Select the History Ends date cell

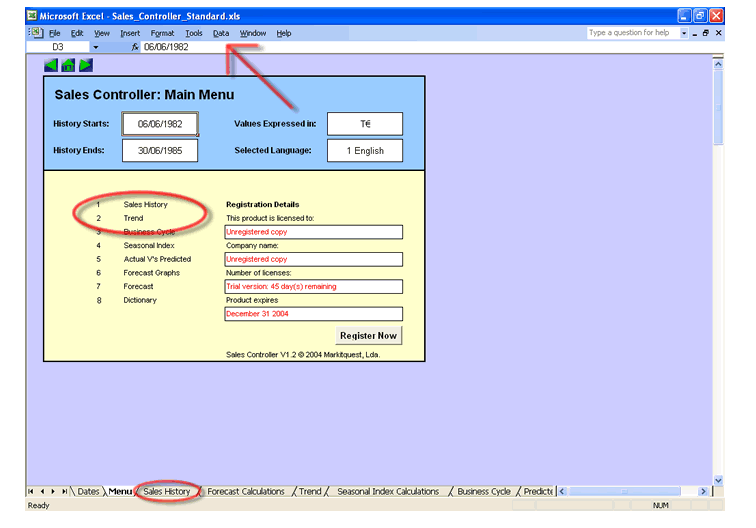[x=160, y=150]
